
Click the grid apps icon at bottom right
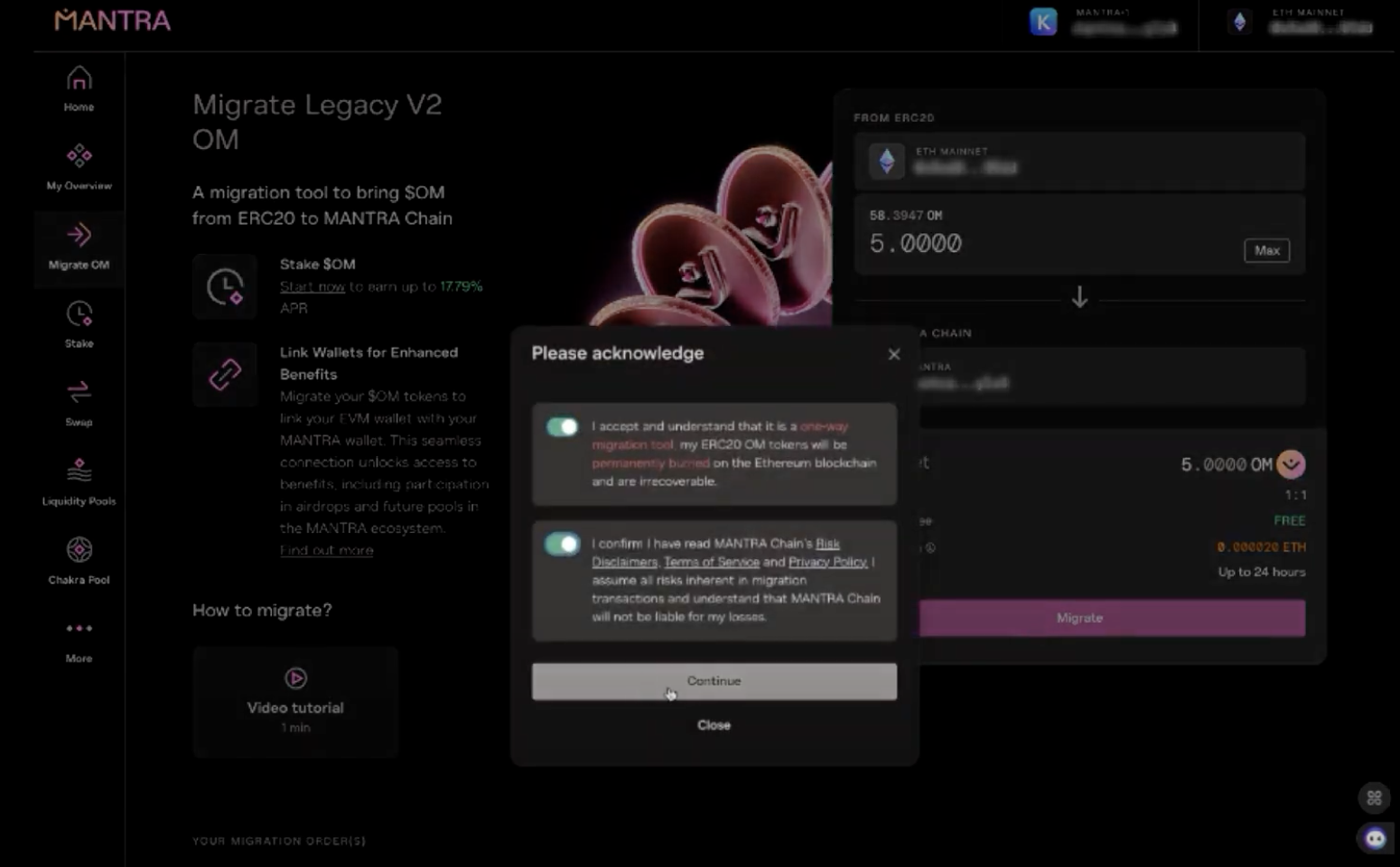pos(1374,797)
